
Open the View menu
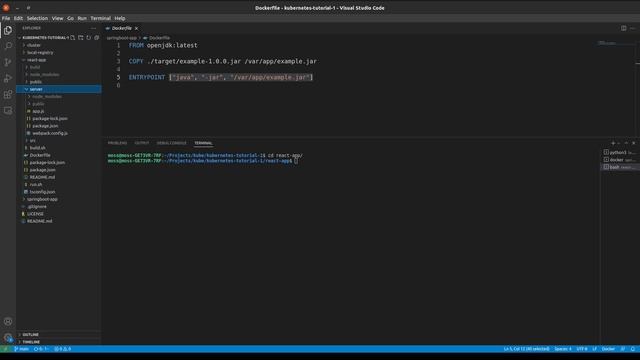(57, 18)
